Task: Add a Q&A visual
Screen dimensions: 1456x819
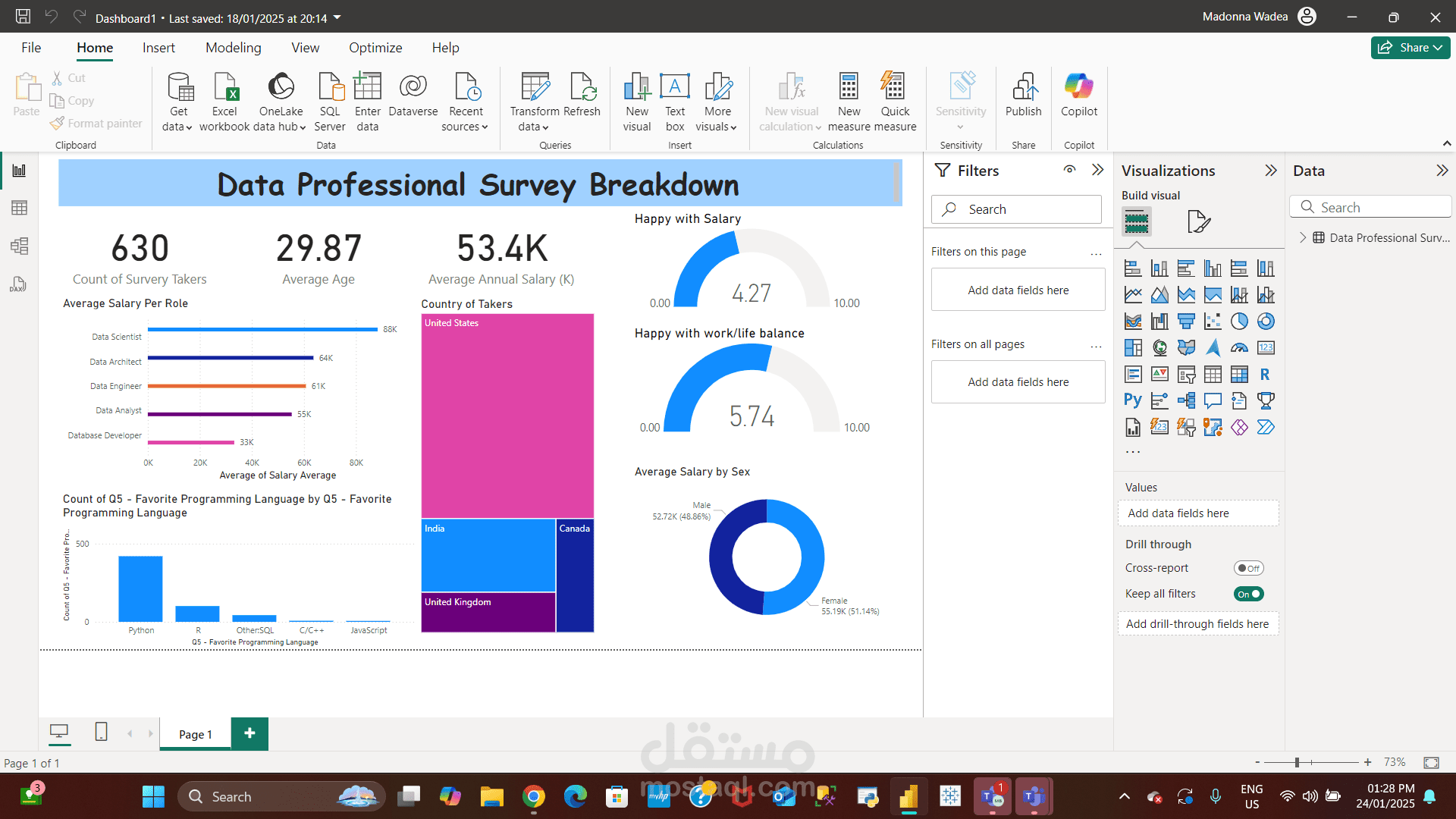Action: point(1213,400)
